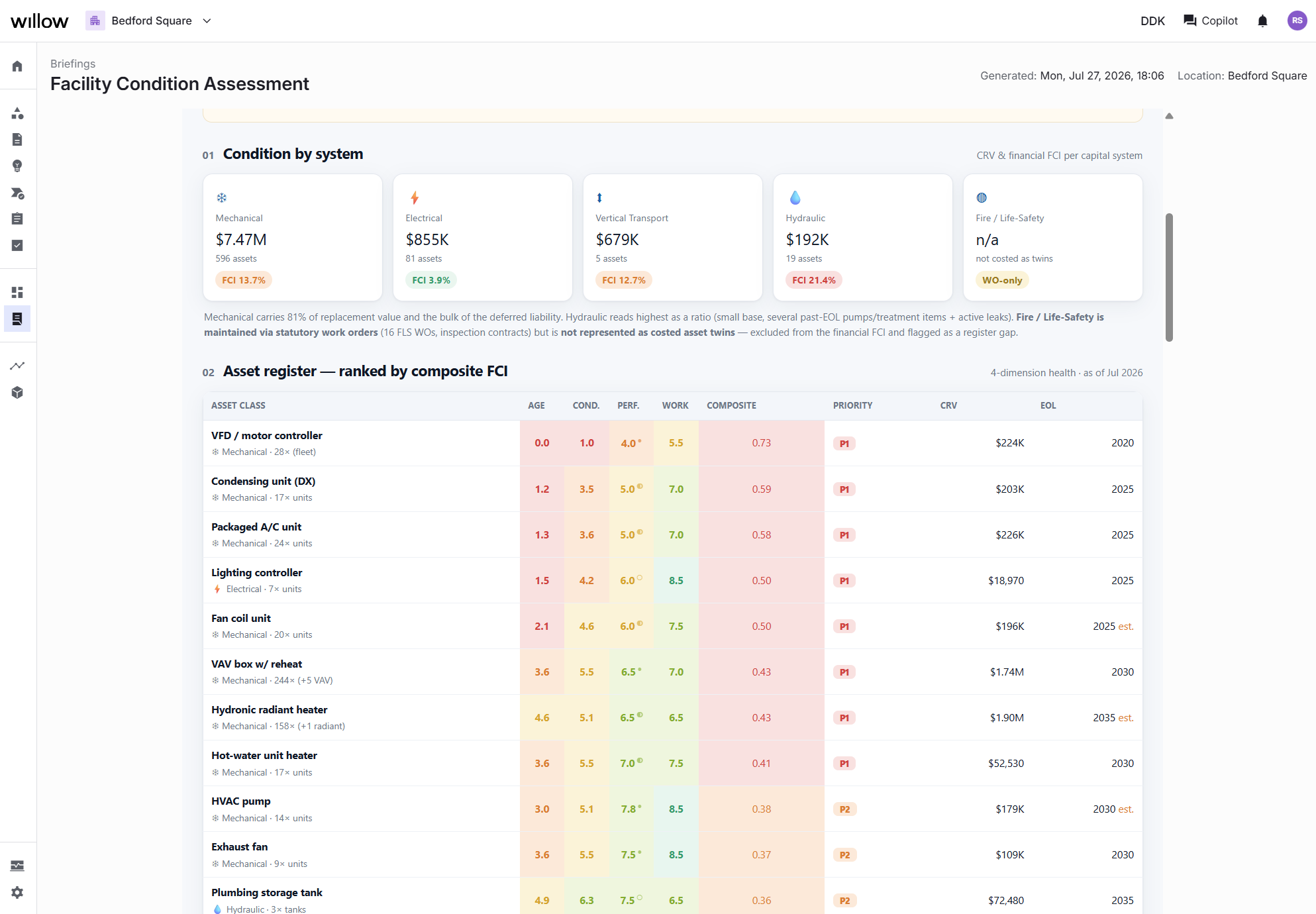Sort by the CRV column header
Viewport: 1316px width, 914px height.
pos(948,405)
